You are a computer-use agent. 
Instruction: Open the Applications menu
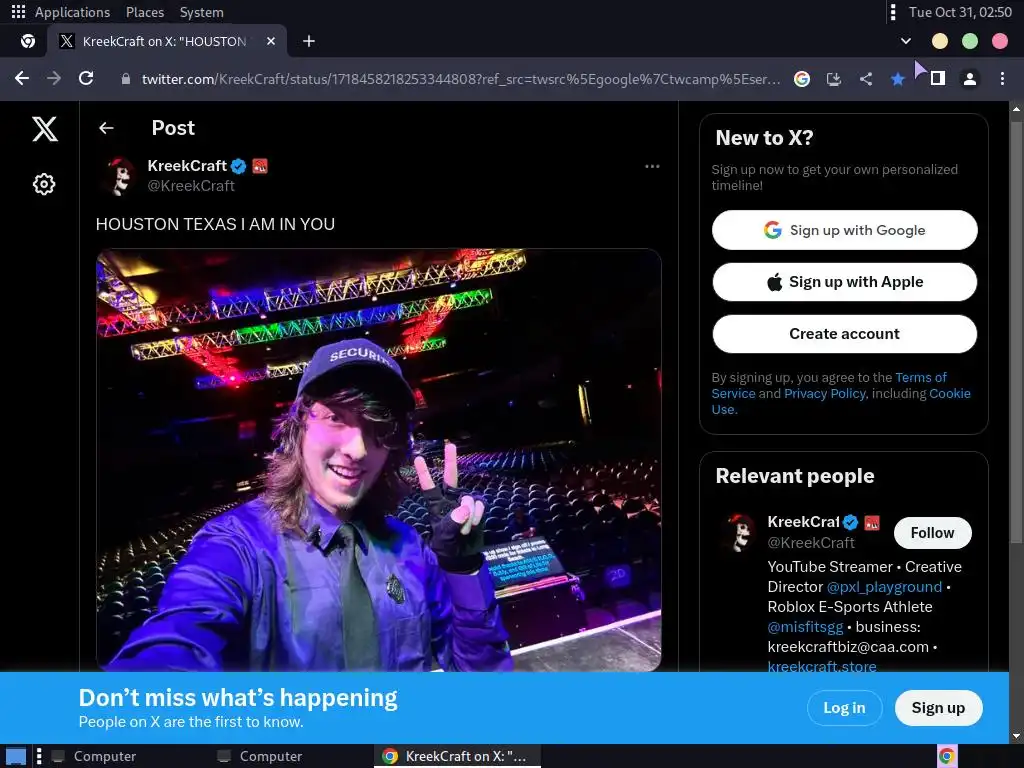(72, 12)
